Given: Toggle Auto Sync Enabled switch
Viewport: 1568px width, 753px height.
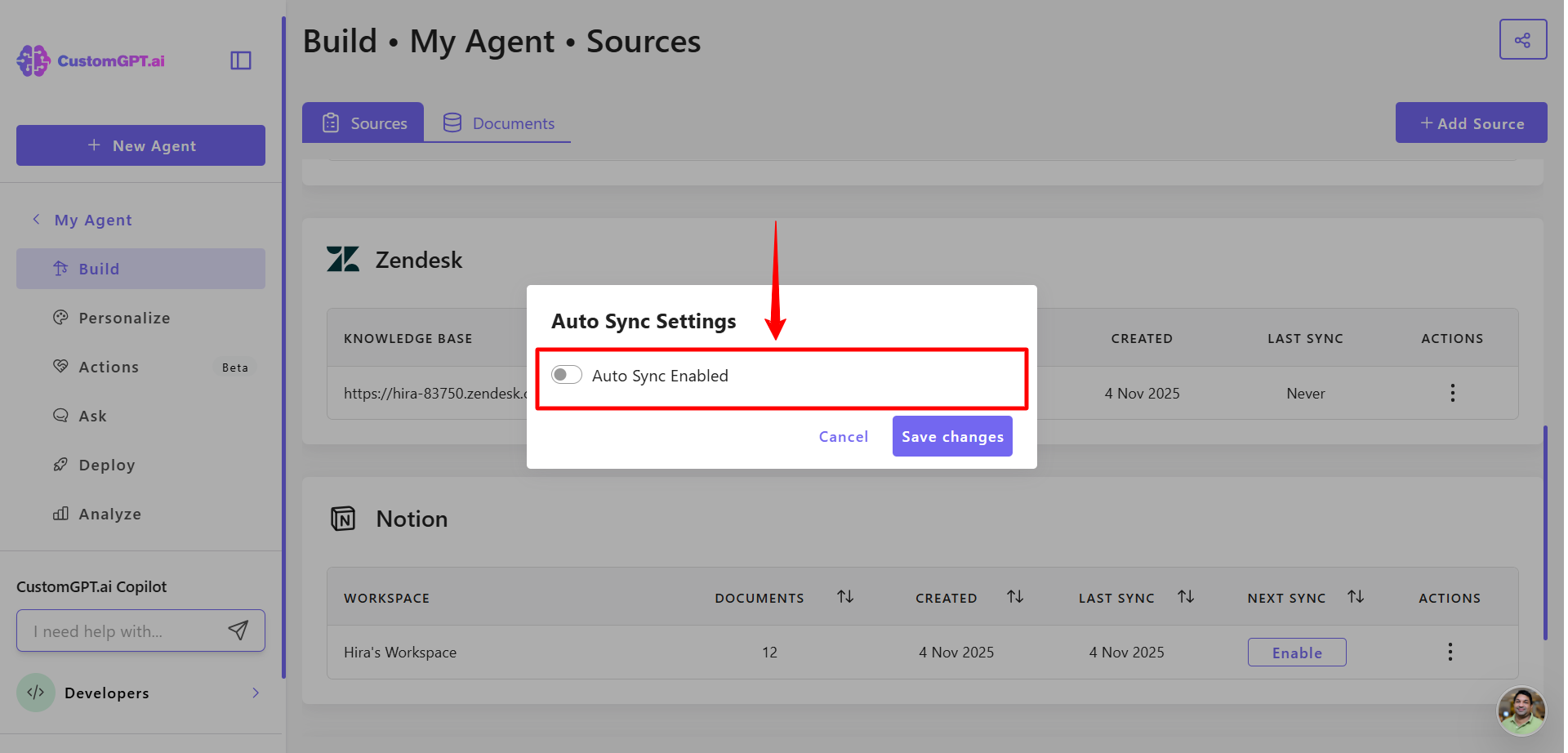Looking at the screenshot, I should coord(567,375).
